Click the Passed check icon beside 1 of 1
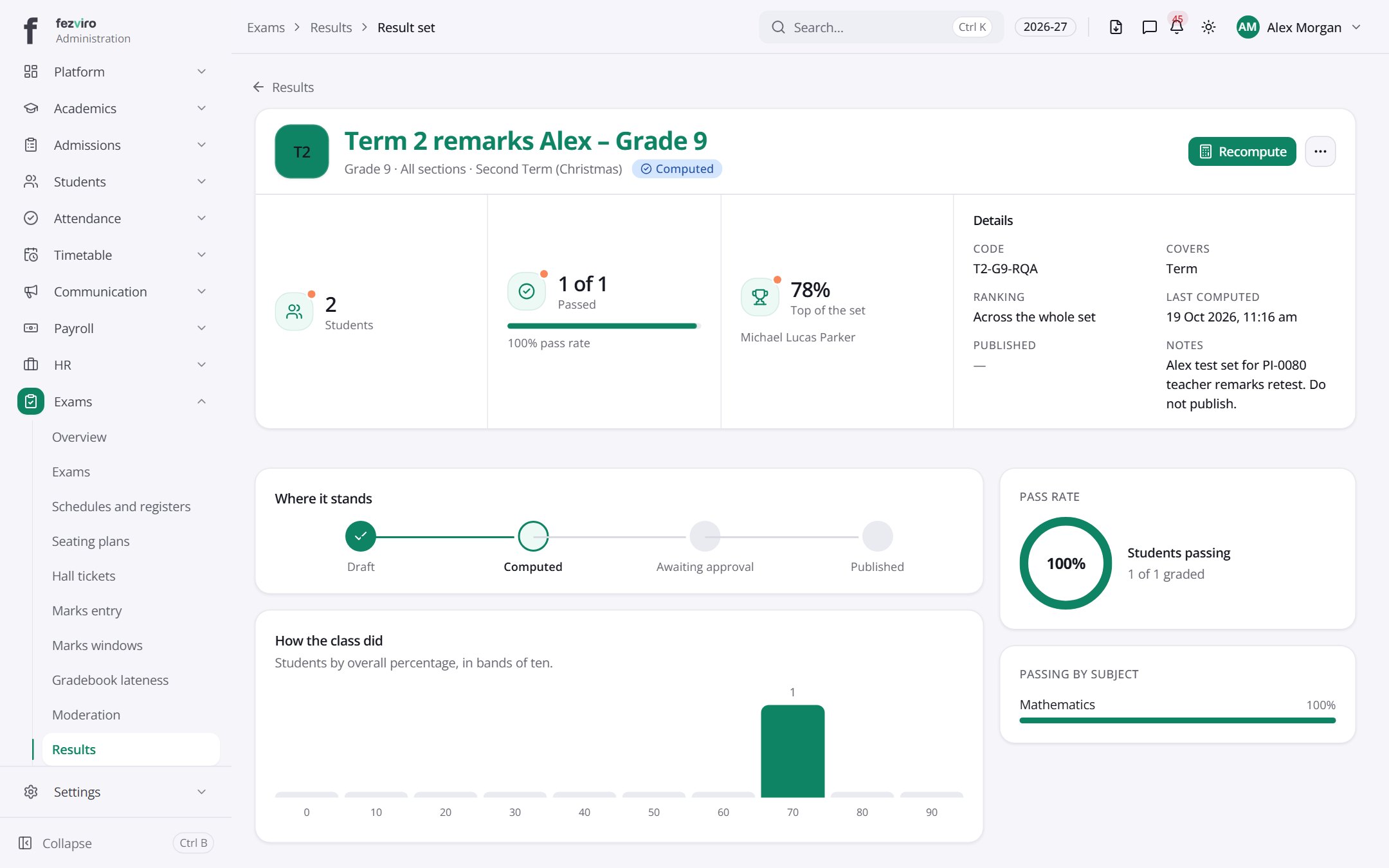1389x868 pixels. (x=527, y=291)
